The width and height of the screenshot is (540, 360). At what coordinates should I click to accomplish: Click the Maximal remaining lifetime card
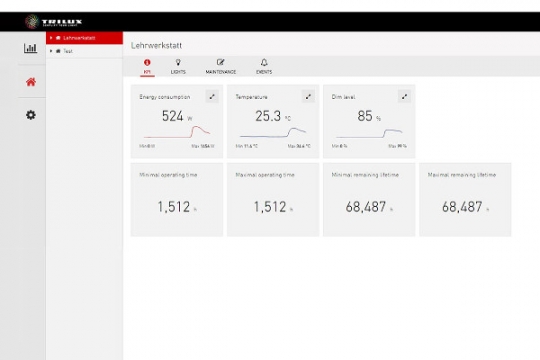[465, 200]
